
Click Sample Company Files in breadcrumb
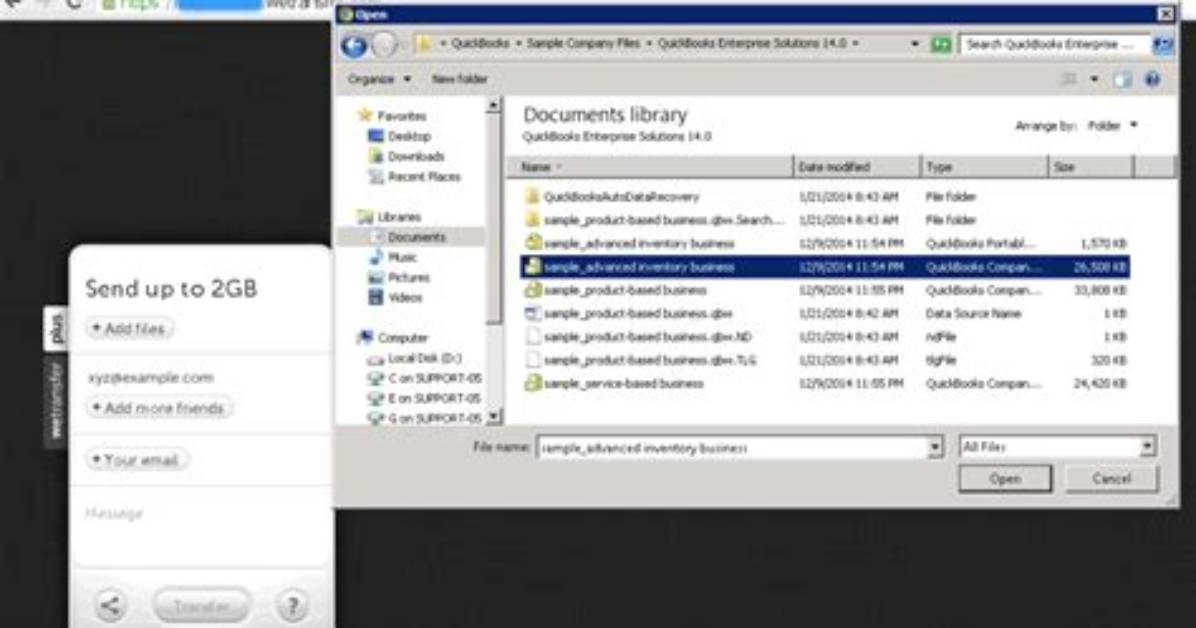click(x=584, y=43)
